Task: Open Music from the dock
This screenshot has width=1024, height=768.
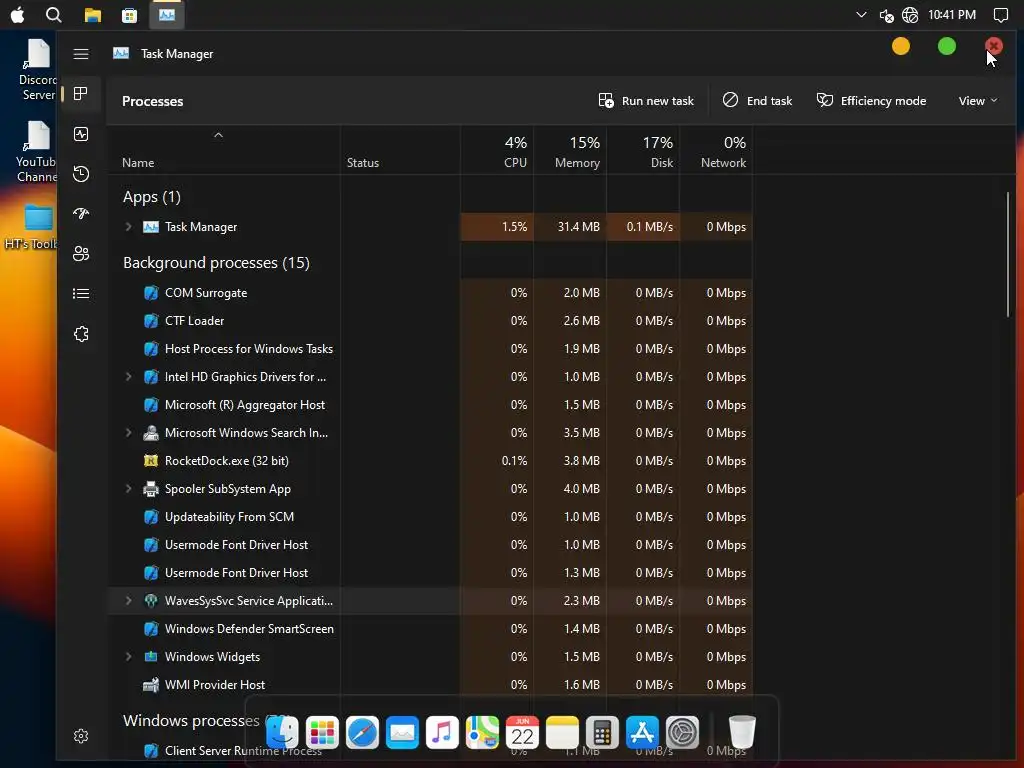Action: coord(442,732)
